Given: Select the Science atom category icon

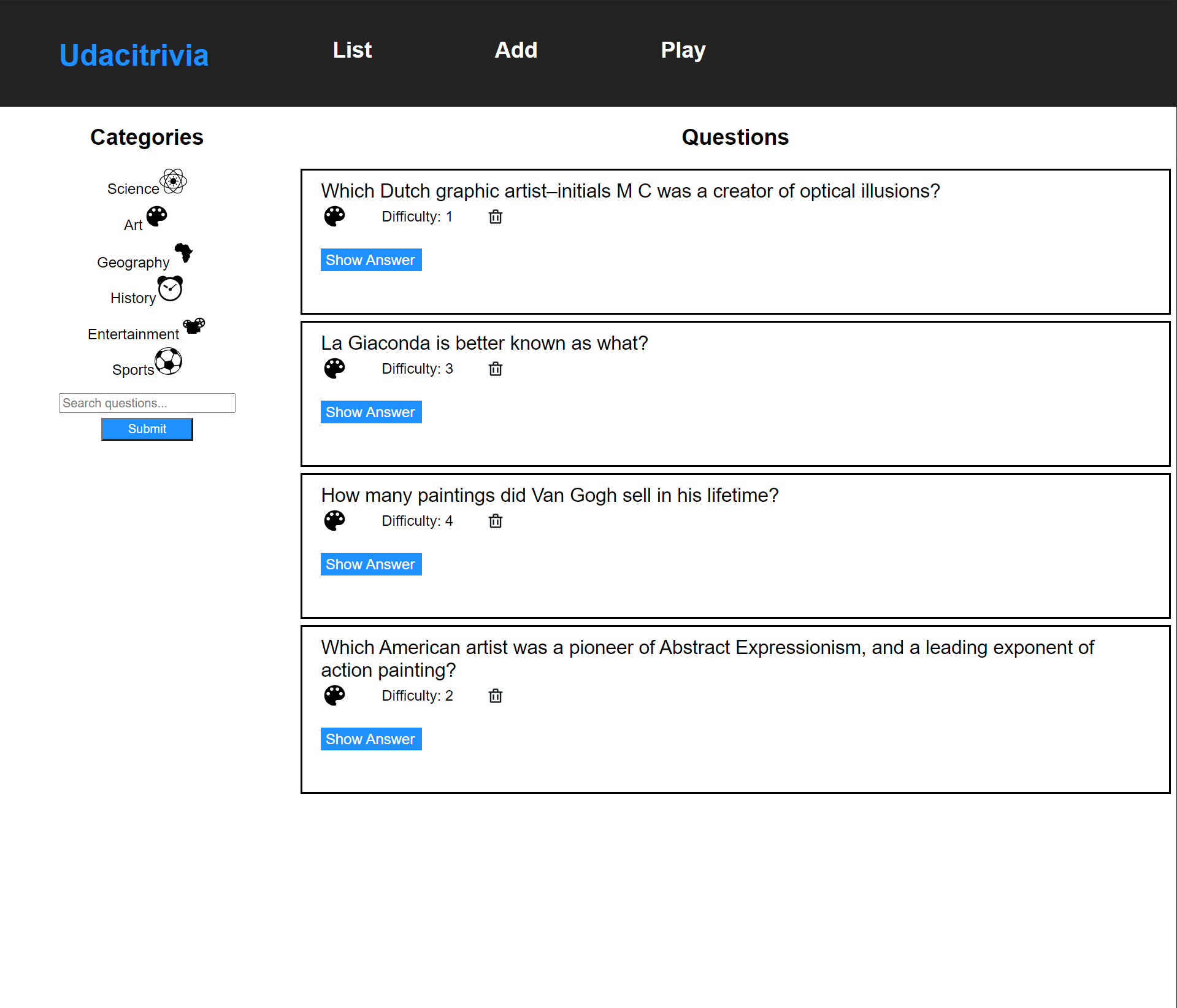Looking at the screenshot, I should (x=173, y=182).
